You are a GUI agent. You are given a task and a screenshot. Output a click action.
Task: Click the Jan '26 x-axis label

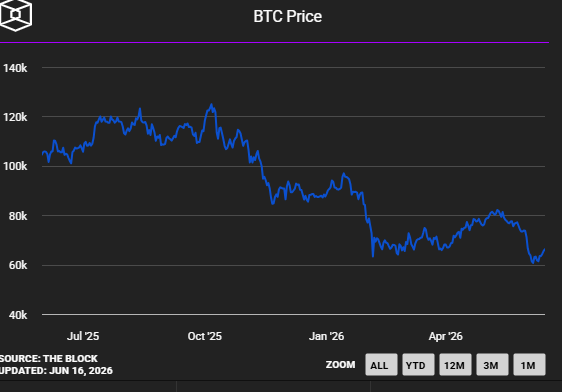pyautogui.click(x=326, y=336)
